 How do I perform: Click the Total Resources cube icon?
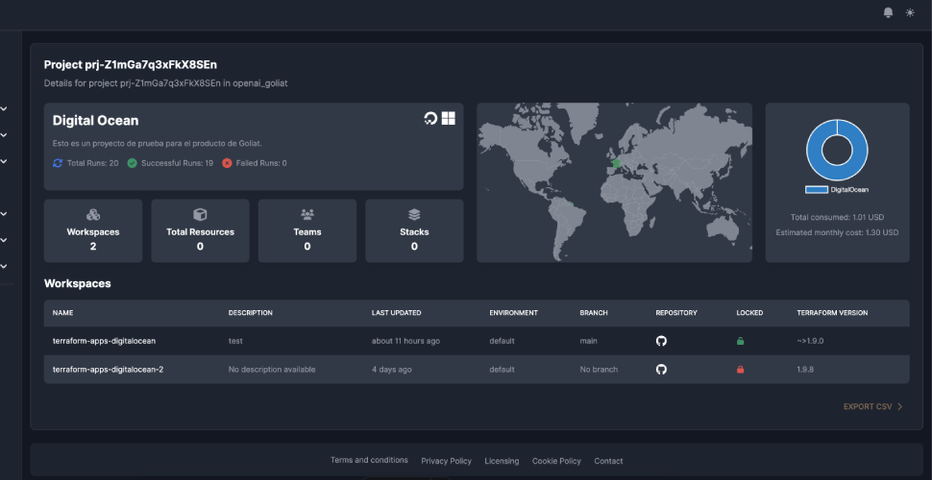200,214
